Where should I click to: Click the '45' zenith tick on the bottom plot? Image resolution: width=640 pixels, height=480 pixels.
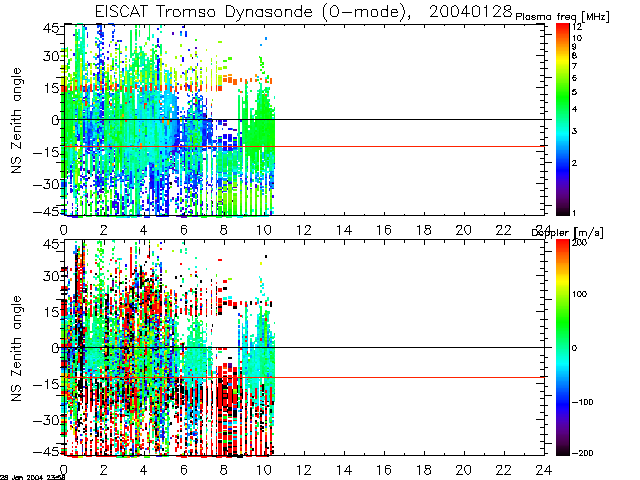51,244
